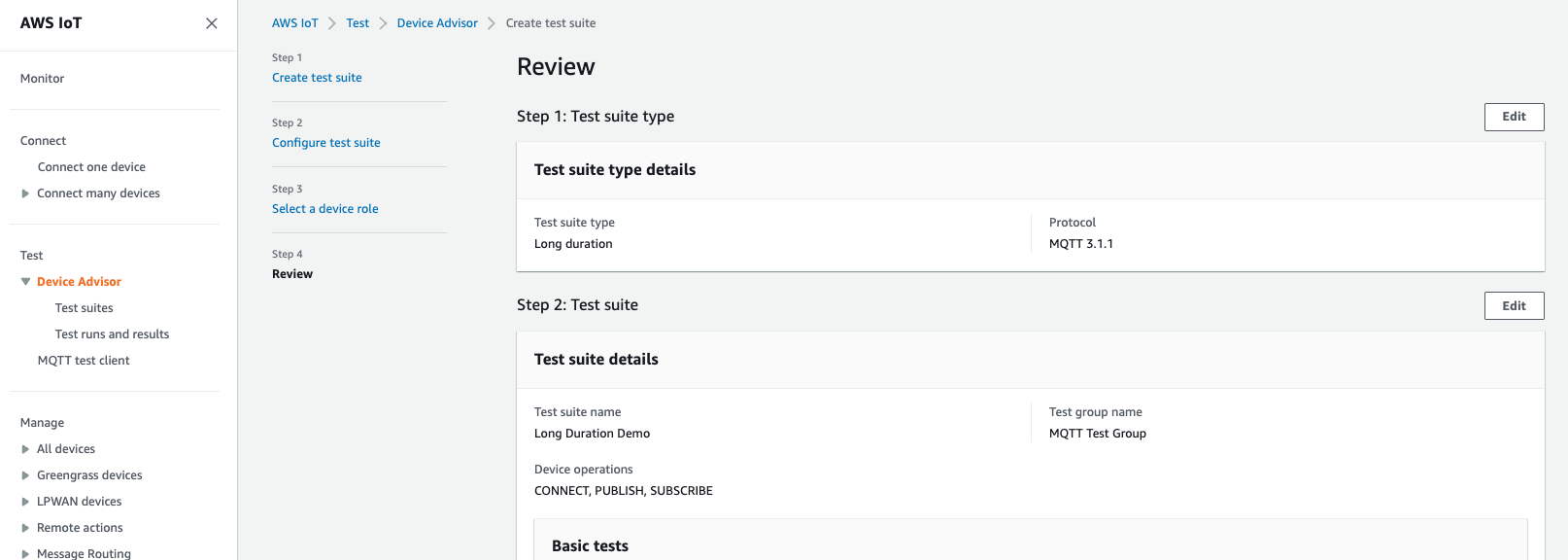Close the AWS IoT sidebar panel
Image resolution: width=1568 pixels, height=560 pixels.
tap(211, 23)
